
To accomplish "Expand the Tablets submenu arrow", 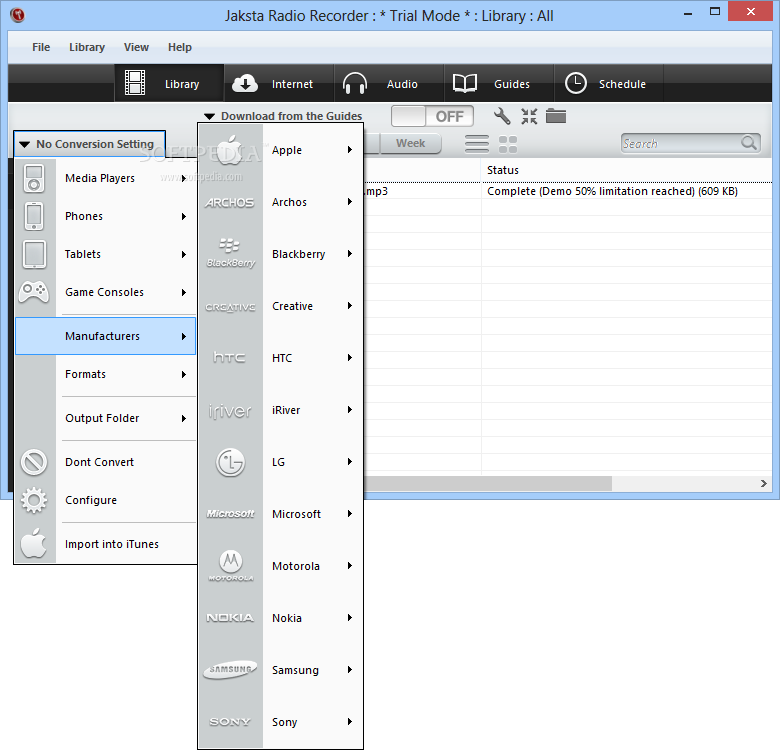I will (184, 254).
